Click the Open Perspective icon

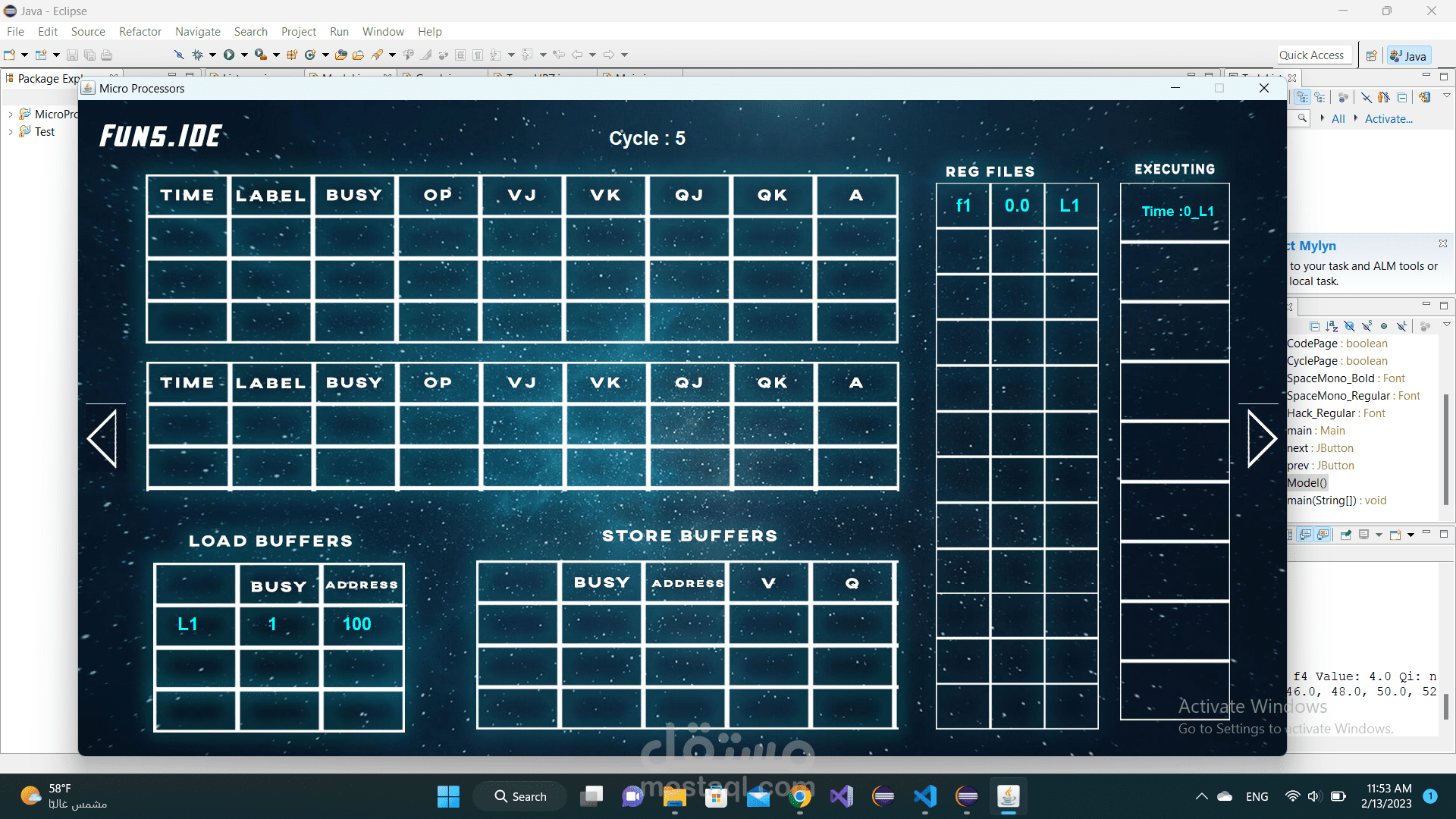click(1371, 55)
